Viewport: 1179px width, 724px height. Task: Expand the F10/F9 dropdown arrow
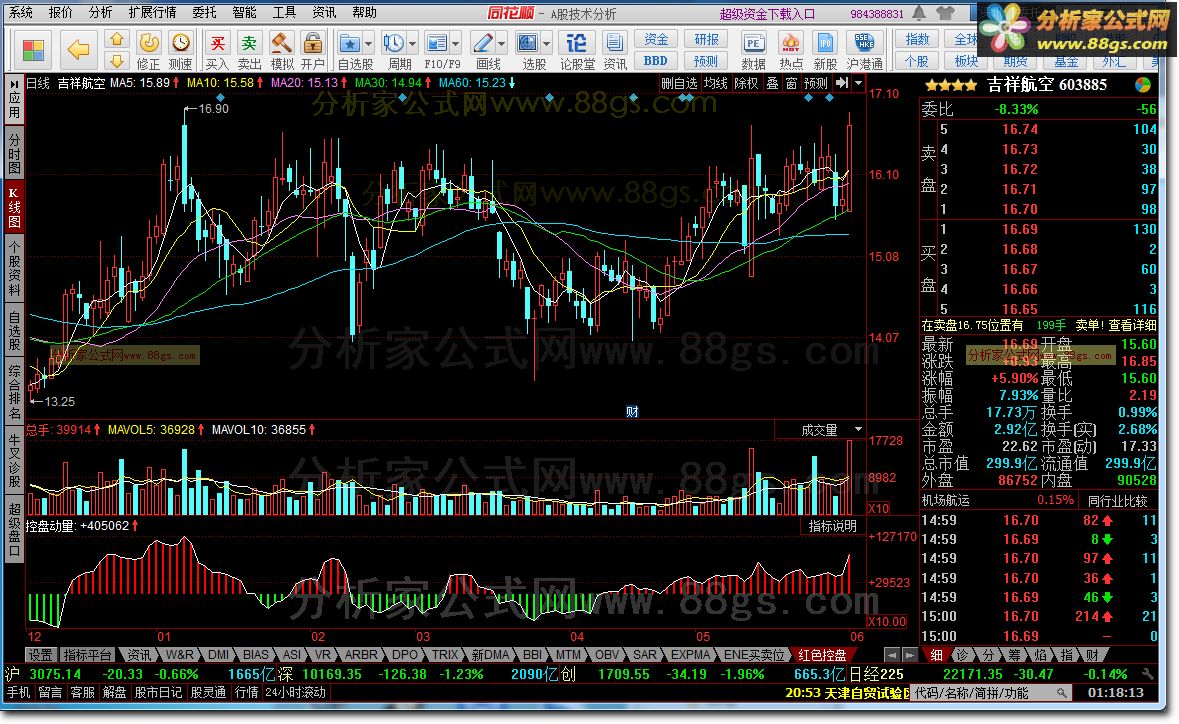pos(455,44)
